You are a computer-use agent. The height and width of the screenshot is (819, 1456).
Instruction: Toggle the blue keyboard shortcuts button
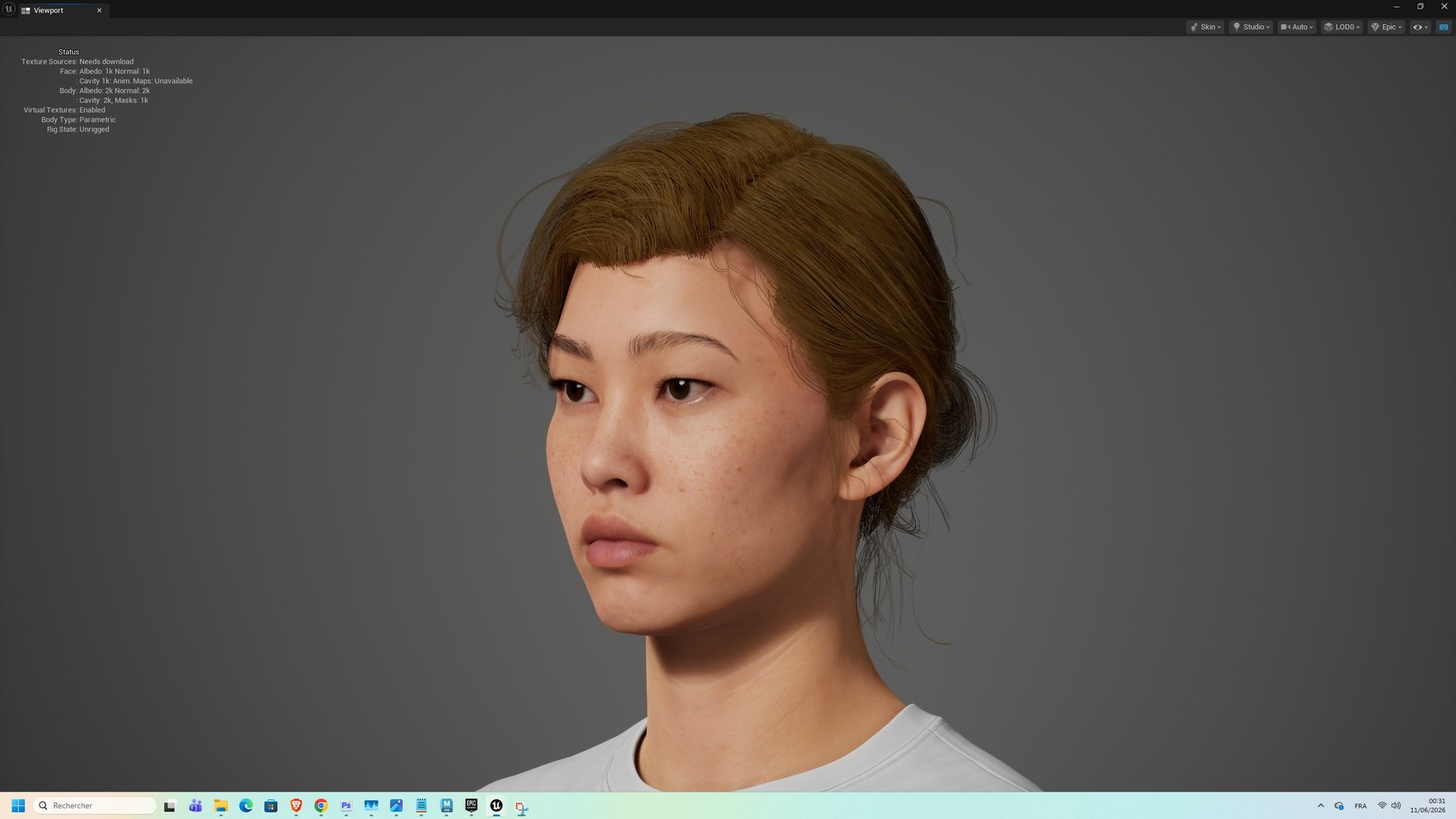coord(1444,27)
